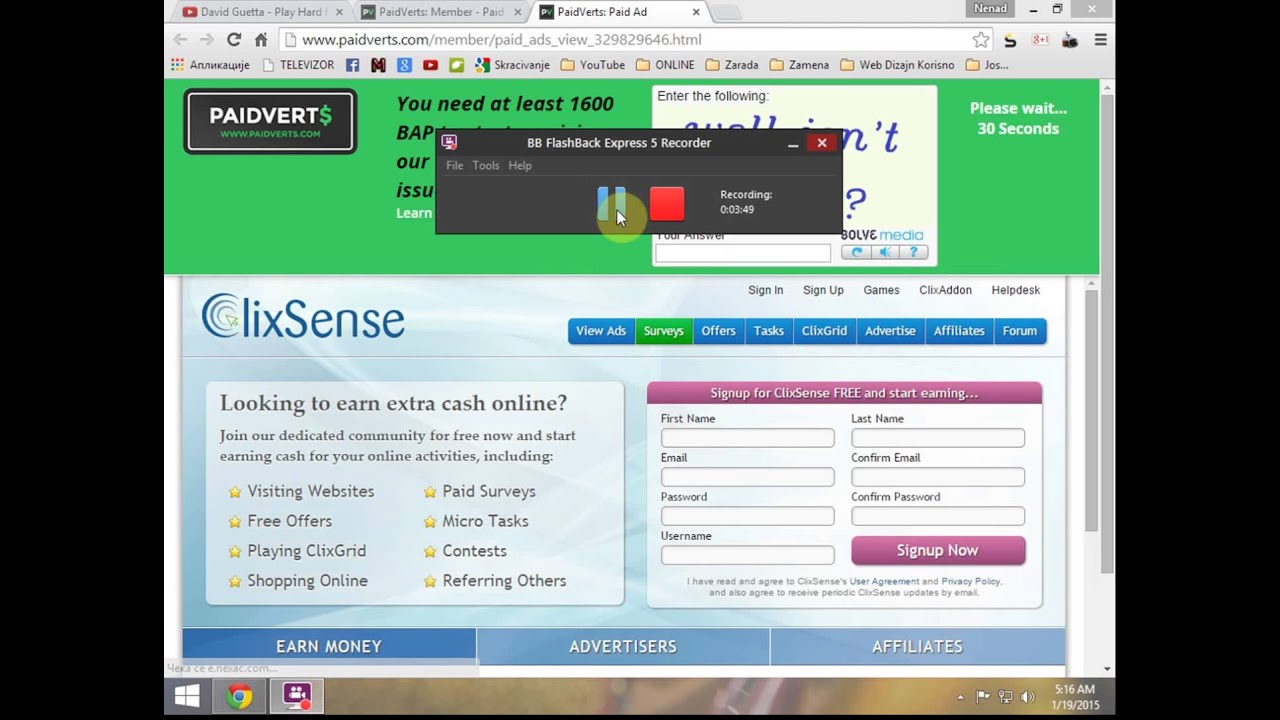Screen dimensions: 1280x720
Task: Pause the FlashBack recording
Action: (611, 204)
